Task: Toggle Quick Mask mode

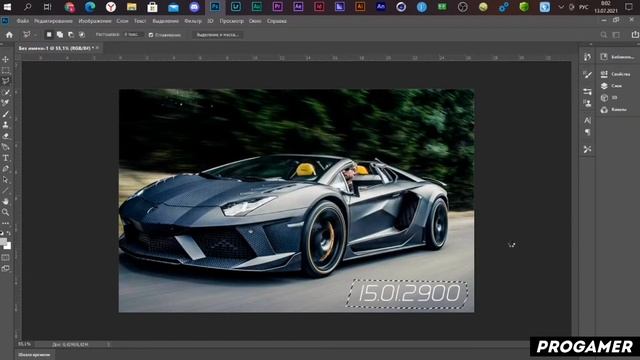Action: point(6,258)
